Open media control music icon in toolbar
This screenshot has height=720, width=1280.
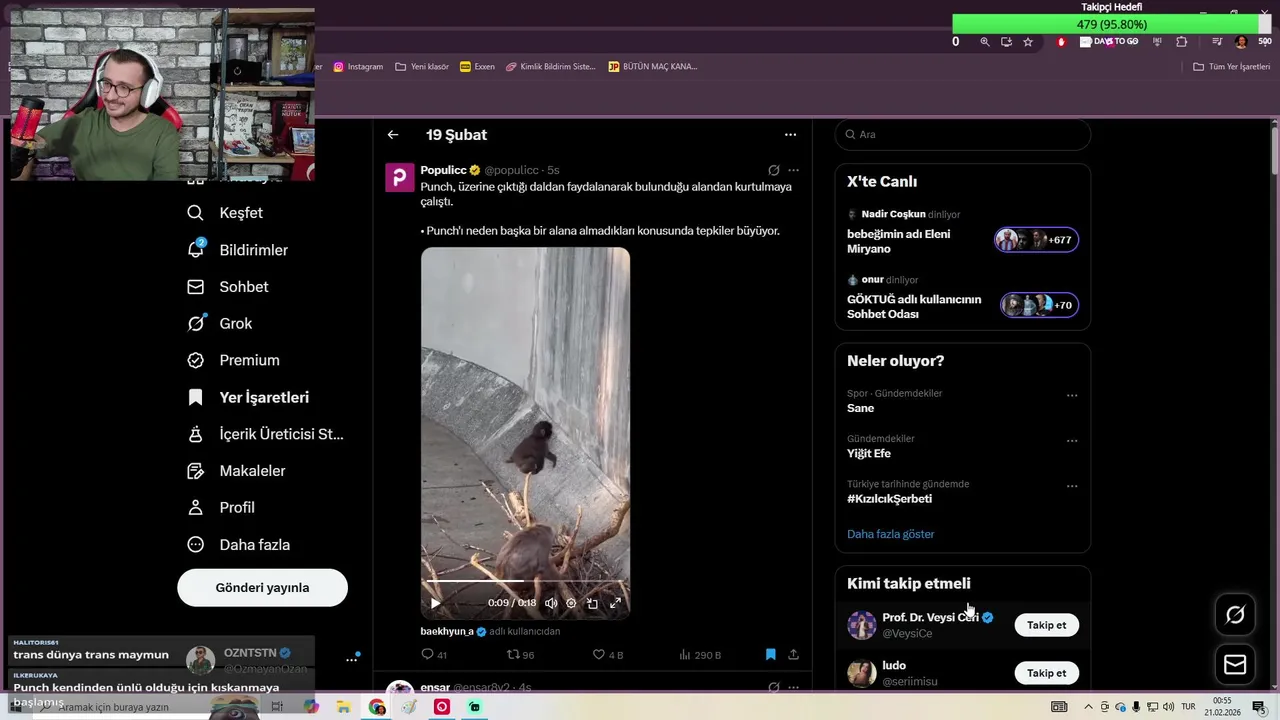[1217, 42]
